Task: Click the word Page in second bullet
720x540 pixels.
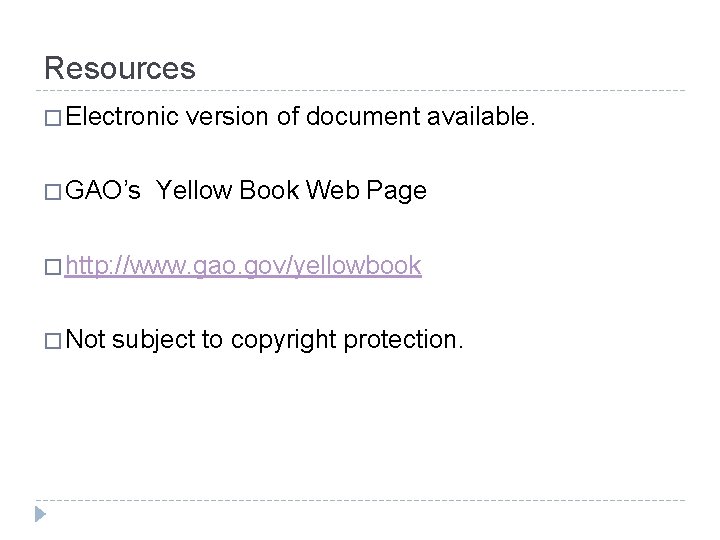Action: (399, 193)
